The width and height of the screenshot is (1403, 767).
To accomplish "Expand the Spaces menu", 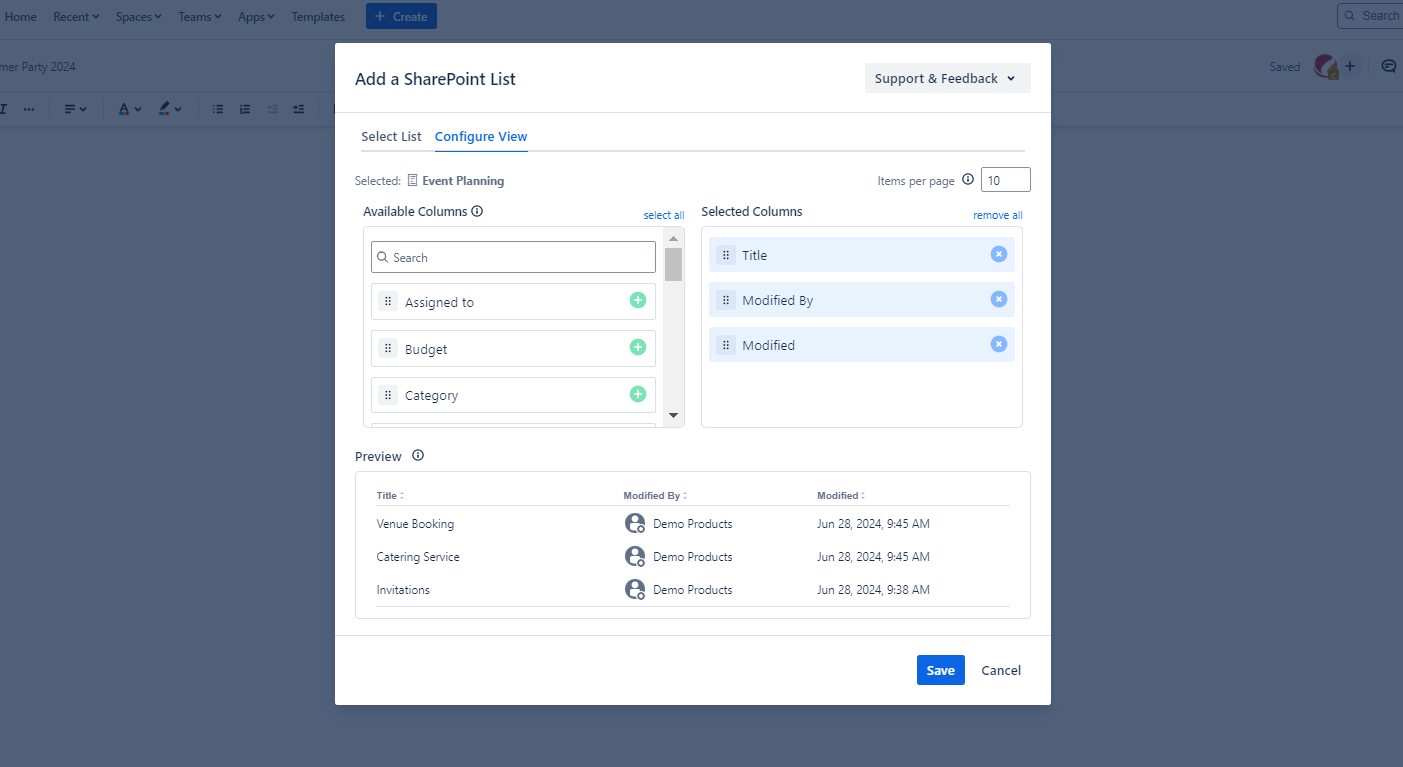I will point(138,17).
